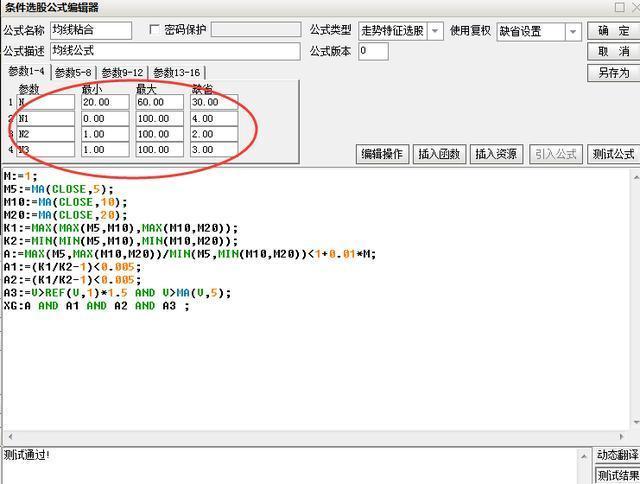The height and width of the screenshot is (484, 640).
Task: Focus the 公式描述 text field
Action: (174, 51)
